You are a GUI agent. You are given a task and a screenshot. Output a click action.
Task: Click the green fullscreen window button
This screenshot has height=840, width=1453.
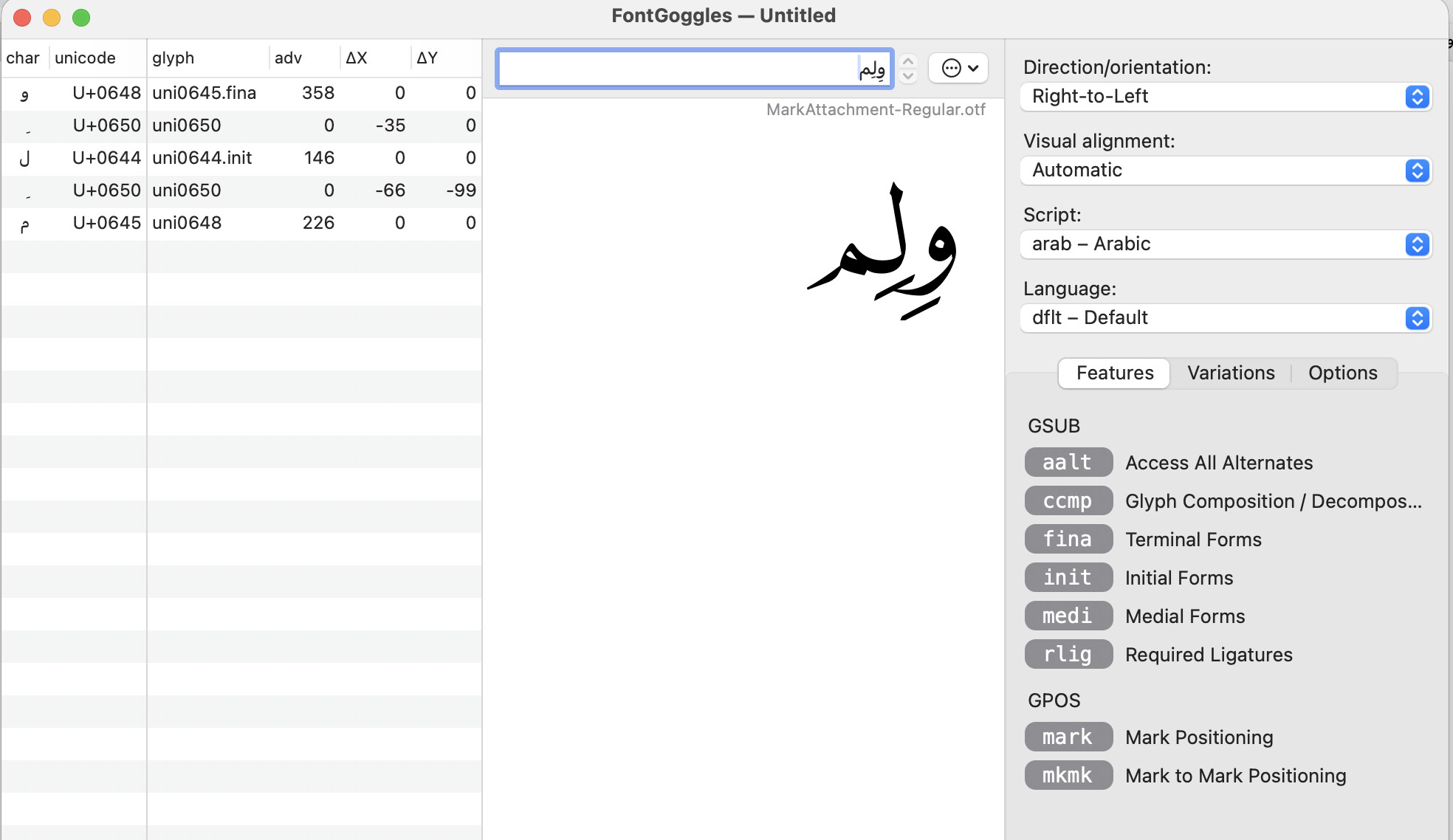(x=81, y=17)
